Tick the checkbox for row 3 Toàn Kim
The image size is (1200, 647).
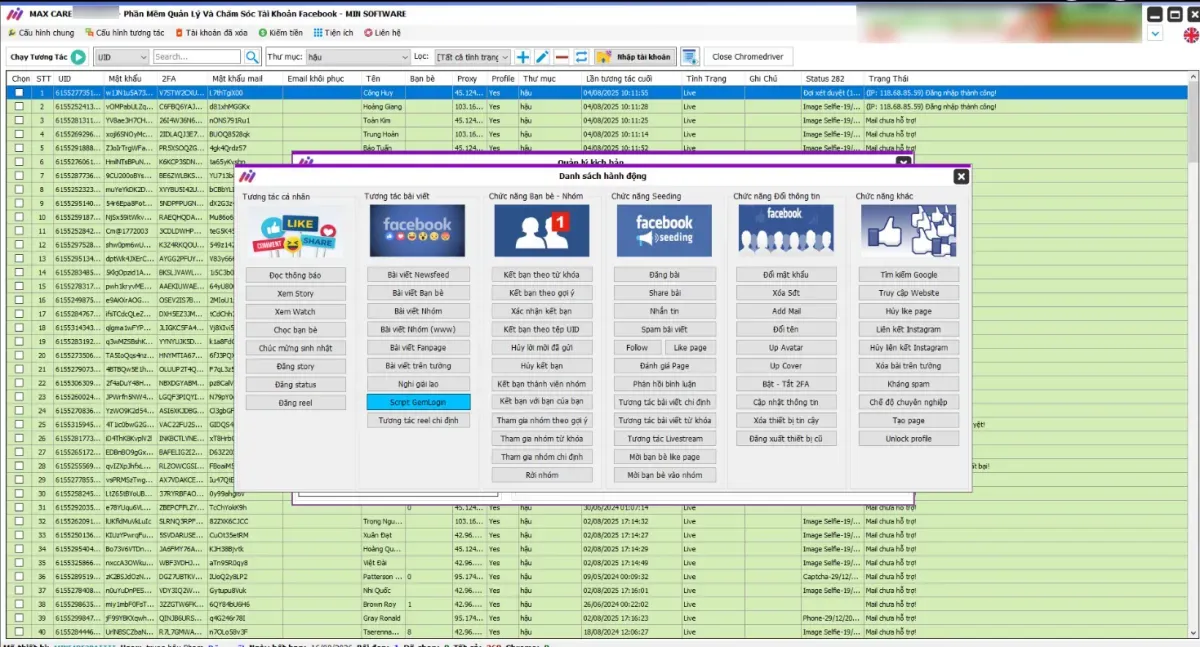(18, 120)
